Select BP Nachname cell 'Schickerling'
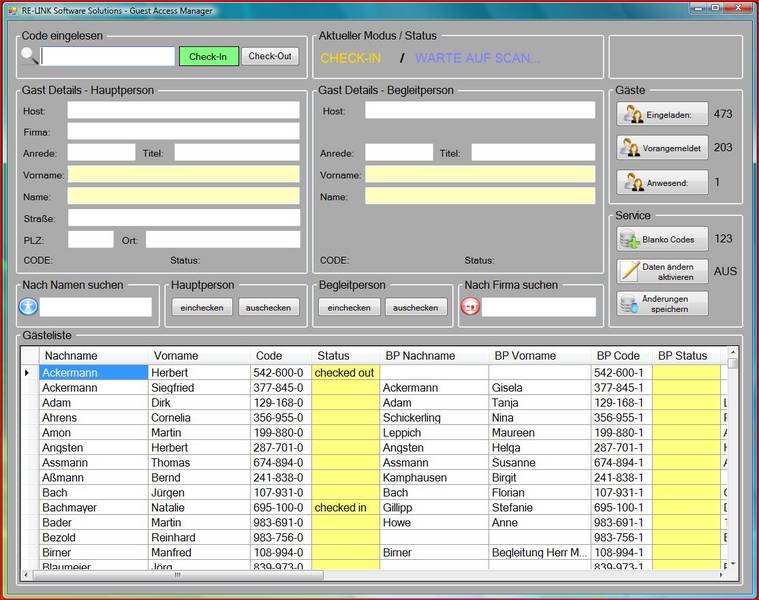Image resolution: width=759 pixels, height=600 pixels. 434,418
